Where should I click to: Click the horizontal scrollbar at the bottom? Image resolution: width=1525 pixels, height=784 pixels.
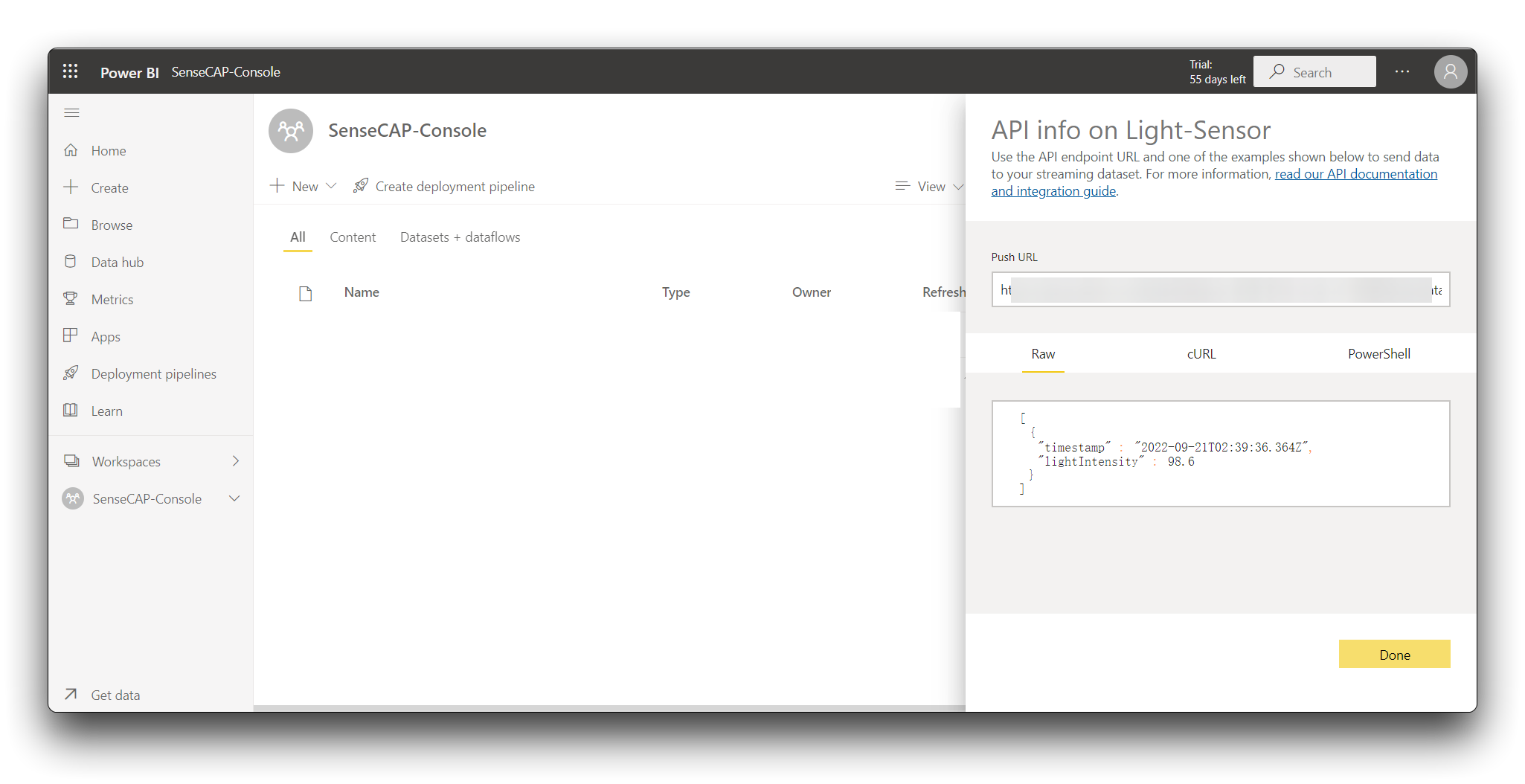tap(609, 708)
